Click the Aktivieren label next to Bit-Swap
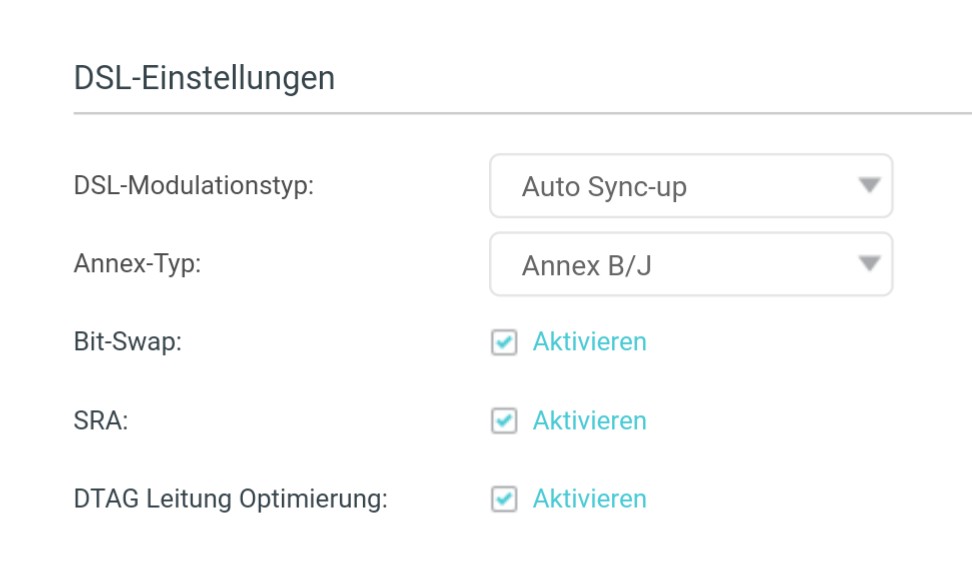 [589, 342]
